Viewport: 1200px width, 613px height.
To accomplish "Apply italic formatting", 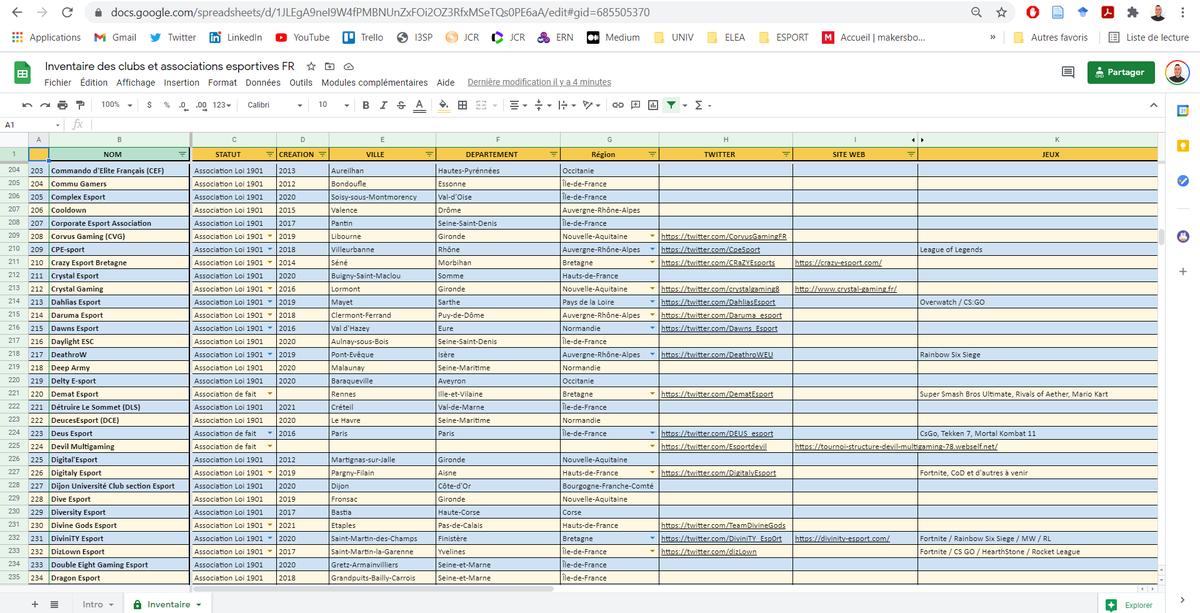I will tap(383, 105).
